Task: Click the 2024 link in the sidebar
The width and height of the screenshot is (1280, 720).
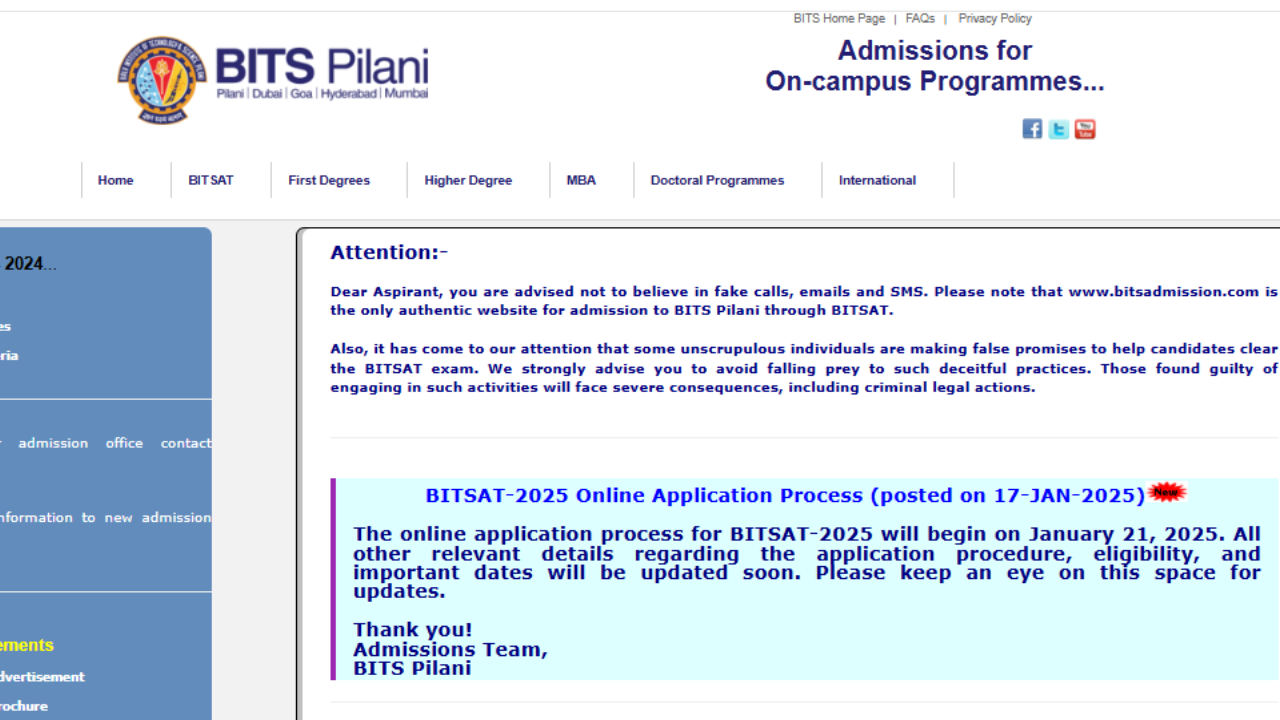Action: click(x=30, y=263)
